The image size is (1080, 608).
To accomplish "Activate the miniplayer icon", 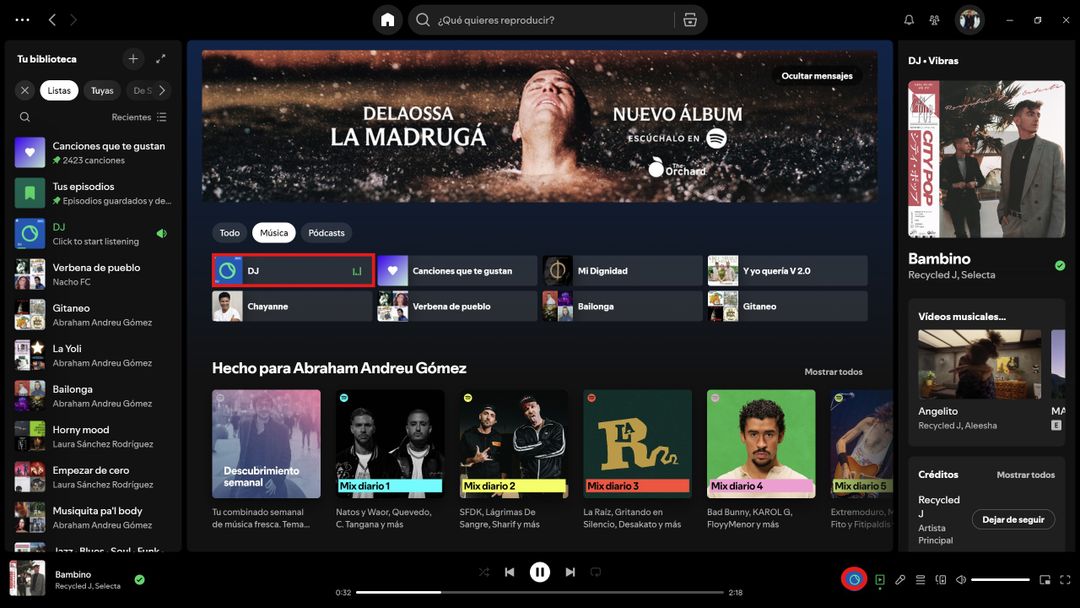I will (1044, 579).
